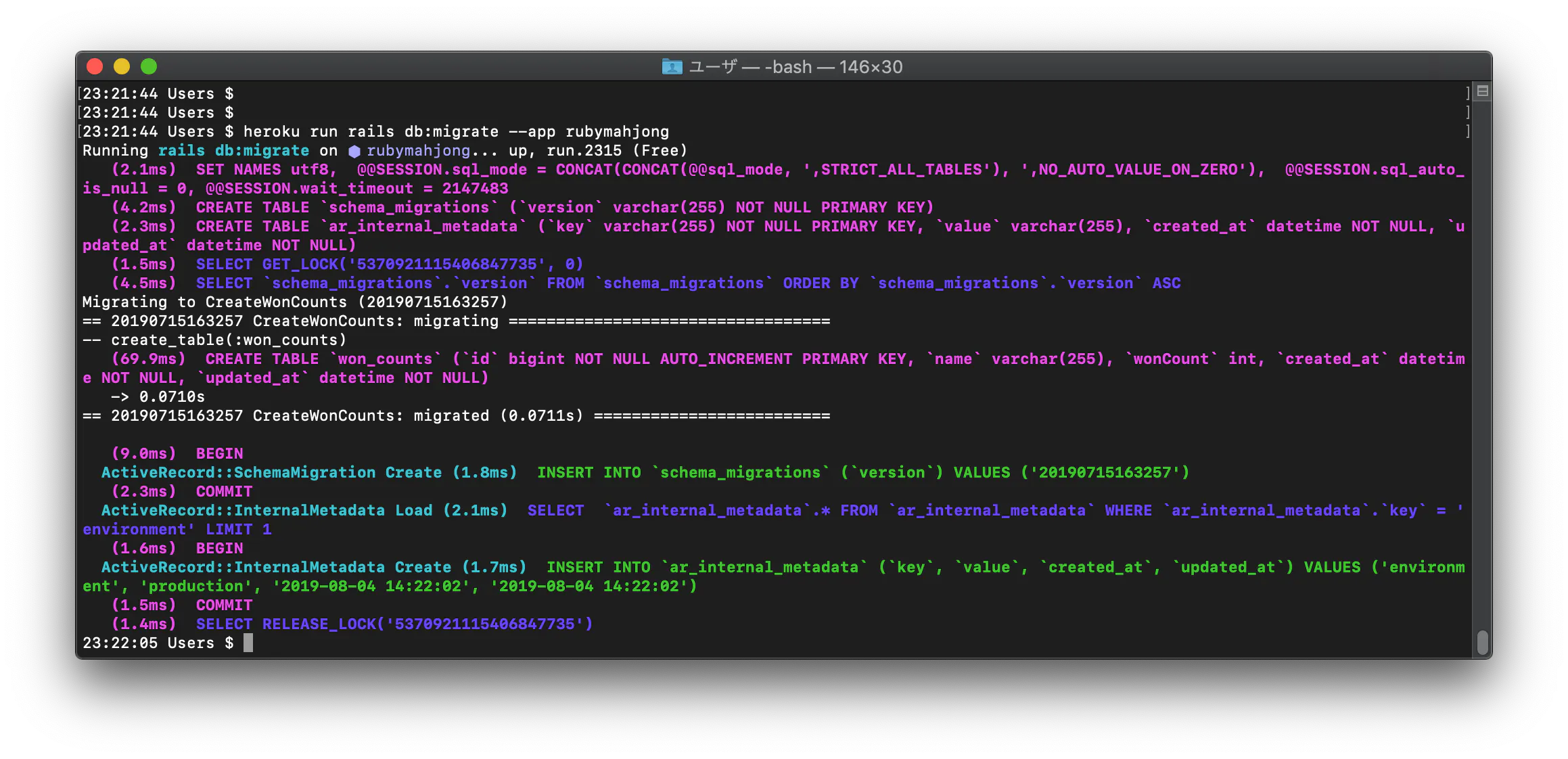Click the 'create_table(:won_counts)' output line
Screen dimensions: 1568x759
tap(228, 340)
